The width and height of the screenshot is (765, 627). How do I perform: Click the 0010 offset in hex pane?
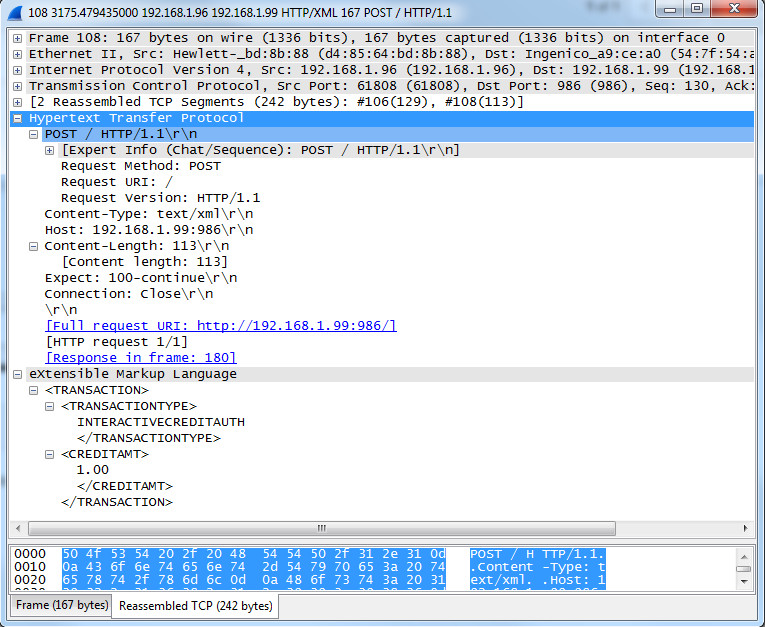click(x=30, y=567)
